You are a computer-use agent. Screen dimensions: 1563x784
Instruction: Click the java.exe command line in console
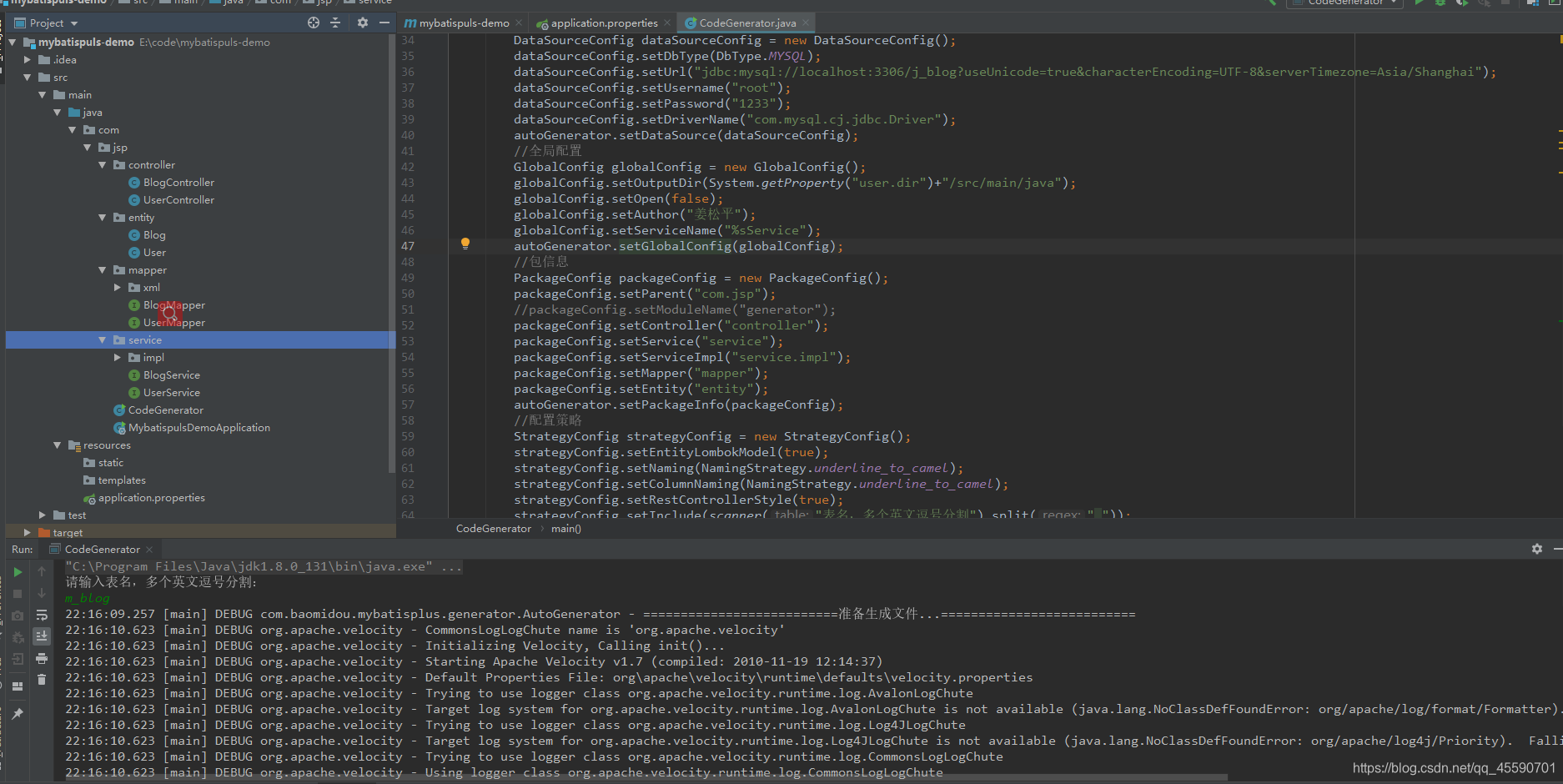(264, 566)
